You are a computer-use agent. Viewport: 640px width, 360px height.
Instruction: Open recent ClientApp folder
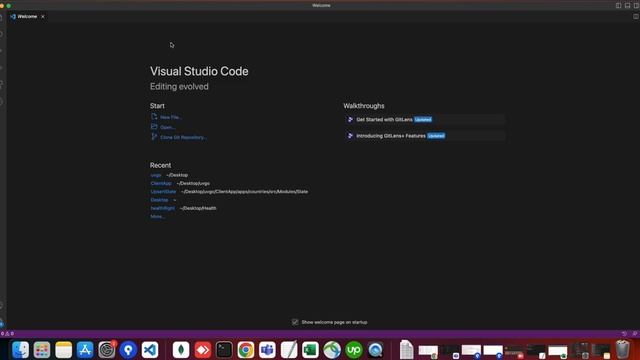(x=161, y=183)
